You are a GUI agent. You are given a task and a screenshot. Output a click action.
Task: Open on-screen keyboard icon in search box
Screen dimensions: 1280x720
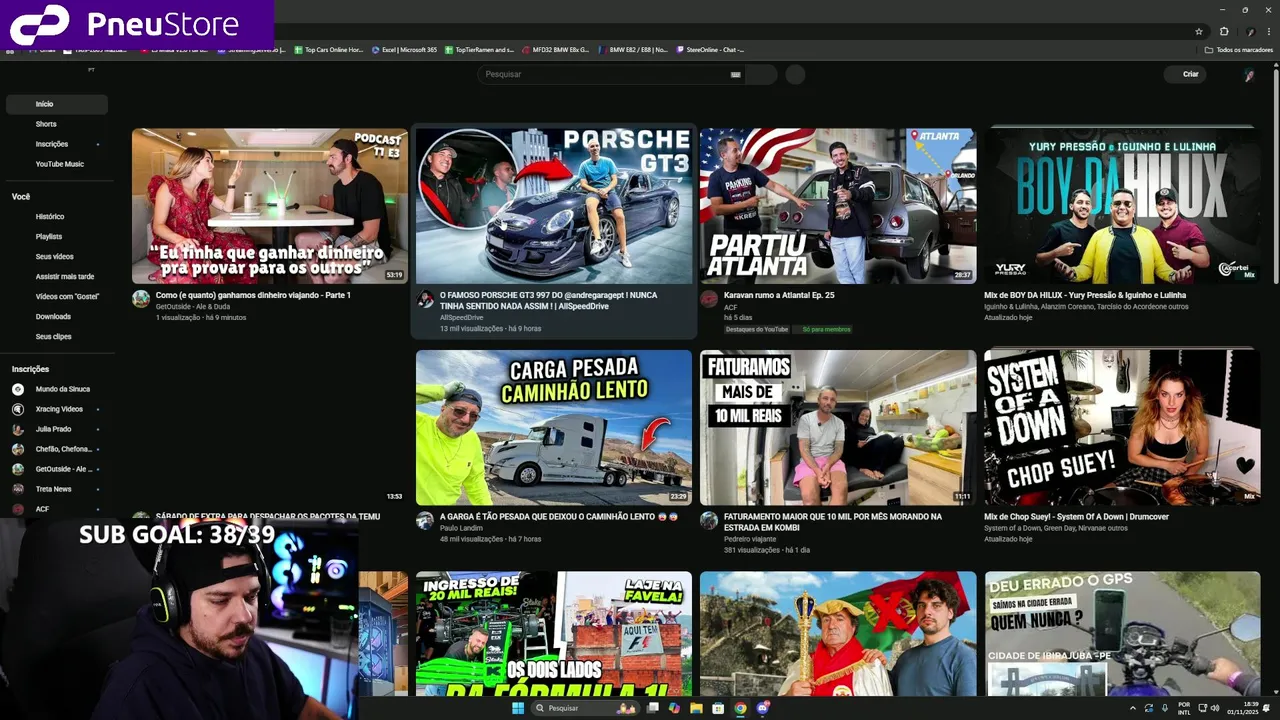pos(735,74)
